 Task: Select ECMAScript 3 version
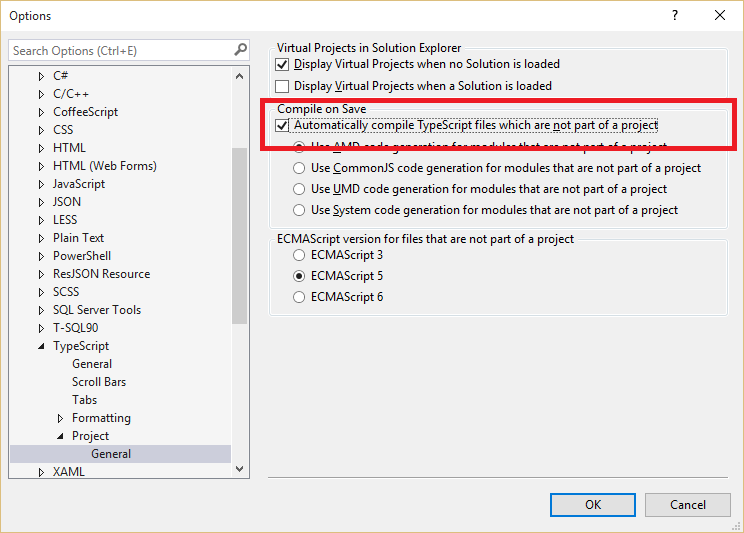[299, 255]
